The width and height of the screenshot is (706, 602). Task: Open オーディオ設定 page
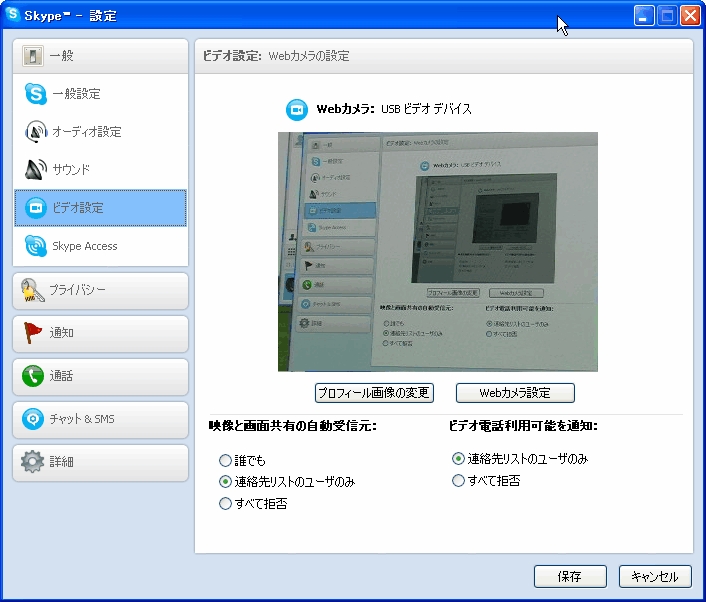100,131
